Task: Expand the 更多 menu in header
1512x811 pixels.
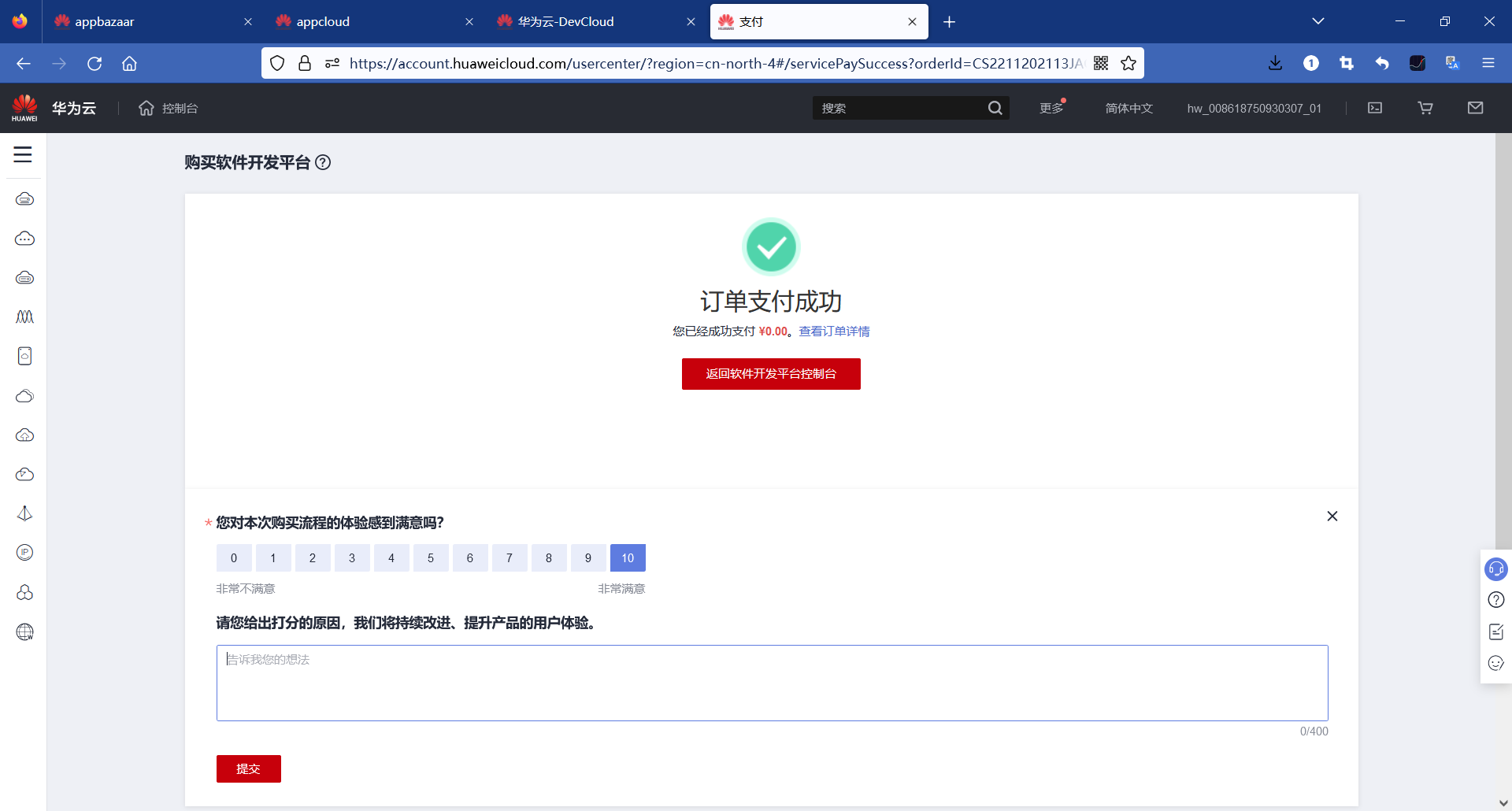Action: pos(1051,108)
